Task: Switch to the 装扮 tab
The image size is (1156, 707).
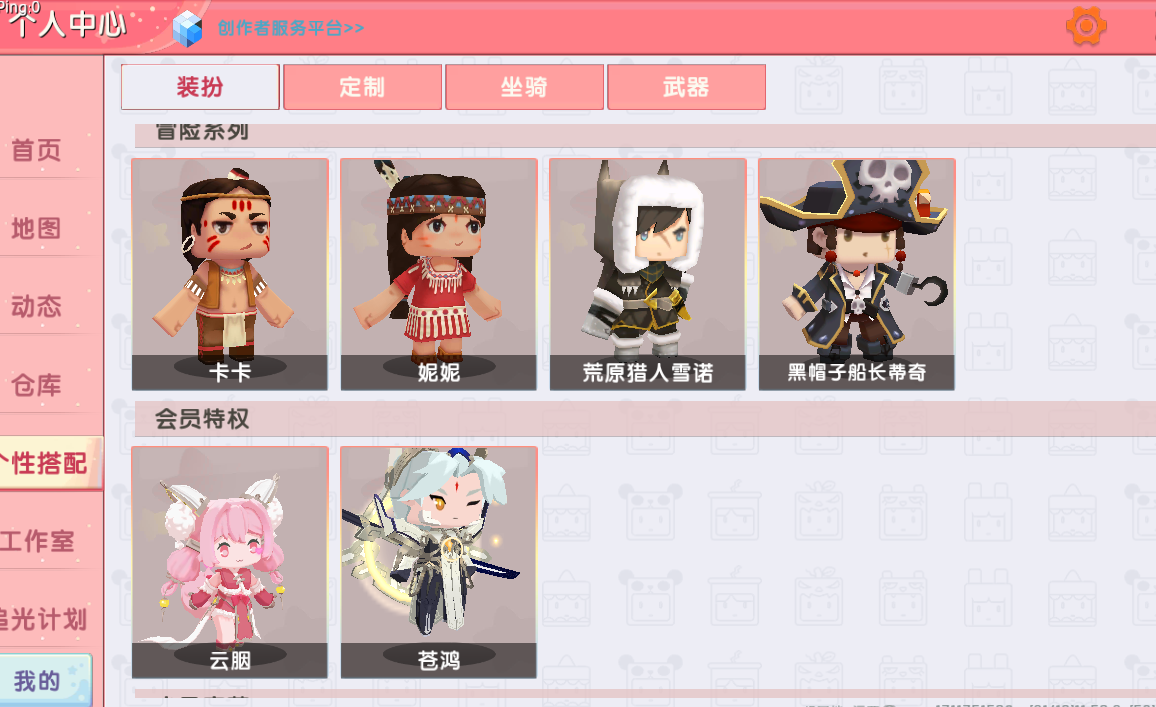Action: click(x=200, y=87)
